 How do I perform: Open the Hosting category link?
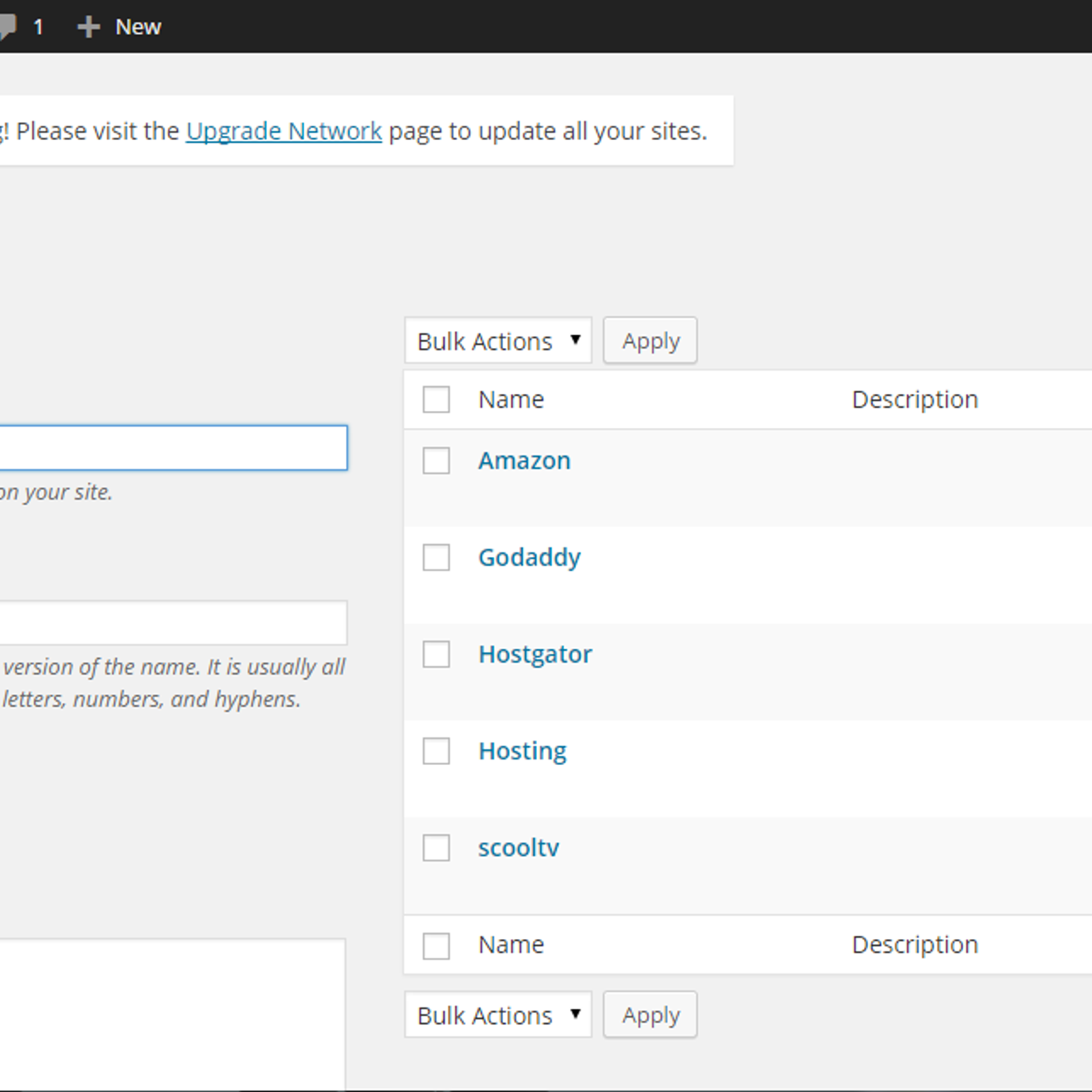522,751
